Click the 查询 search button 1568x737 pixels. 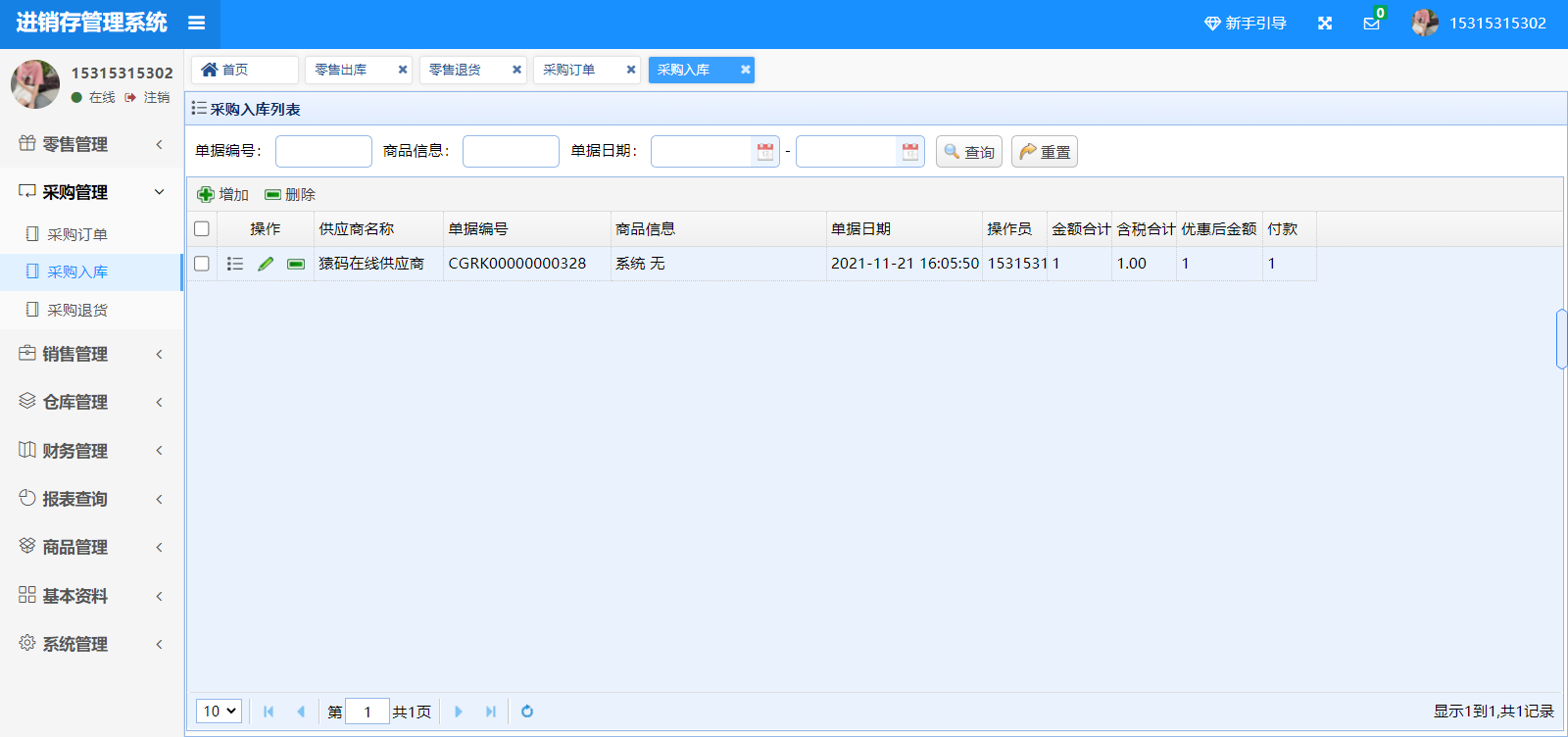point(968,152)
